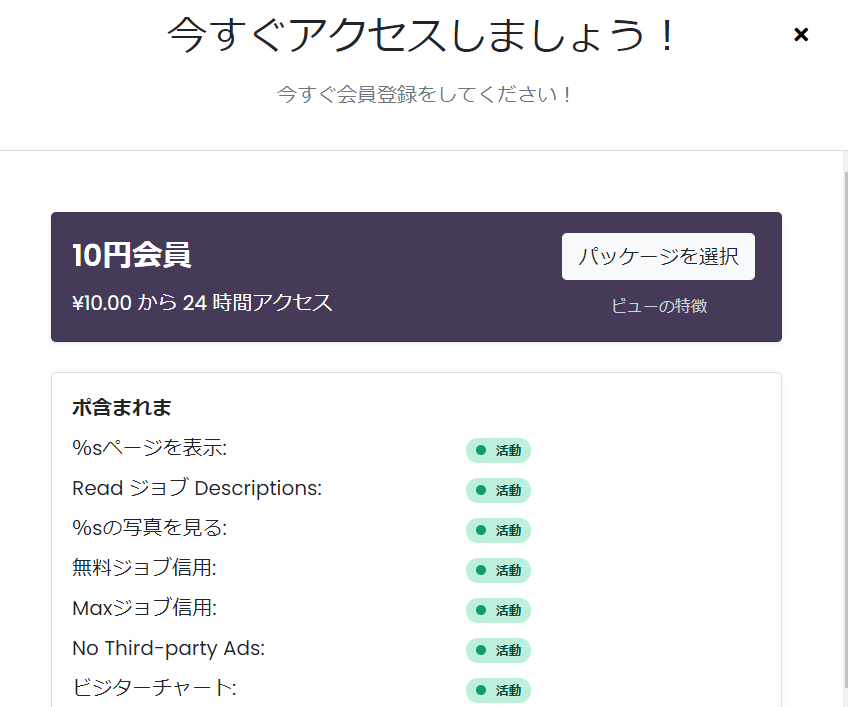
Task: Click the ¥10.00 から 24 時間アクセス text
Action: coord(202,302)
